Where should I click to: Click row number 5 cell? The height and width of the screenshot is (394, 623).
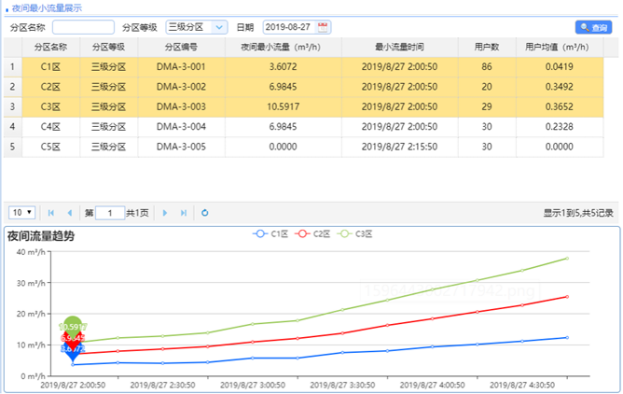tap(13, 147)
